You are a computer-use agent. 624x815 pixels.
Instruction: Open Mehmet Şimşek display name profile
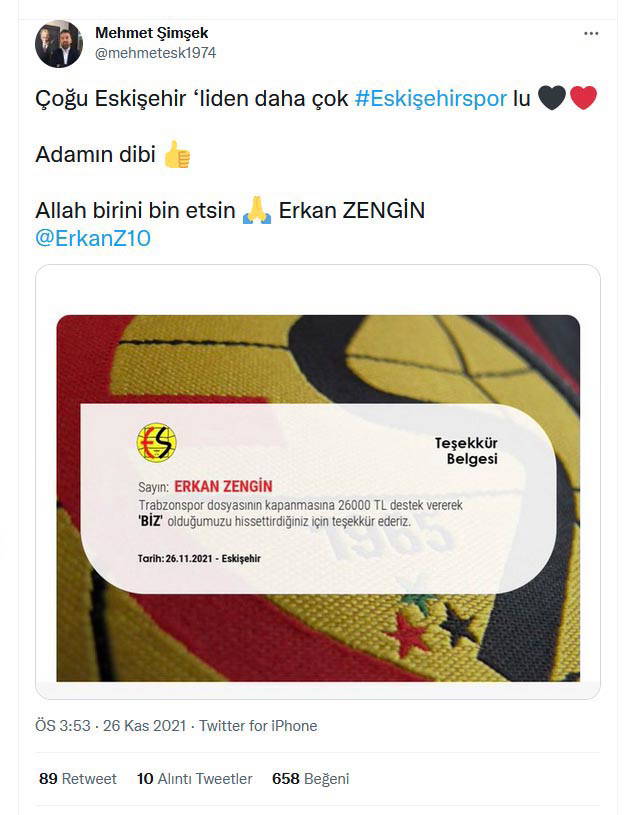click(152, 33)
